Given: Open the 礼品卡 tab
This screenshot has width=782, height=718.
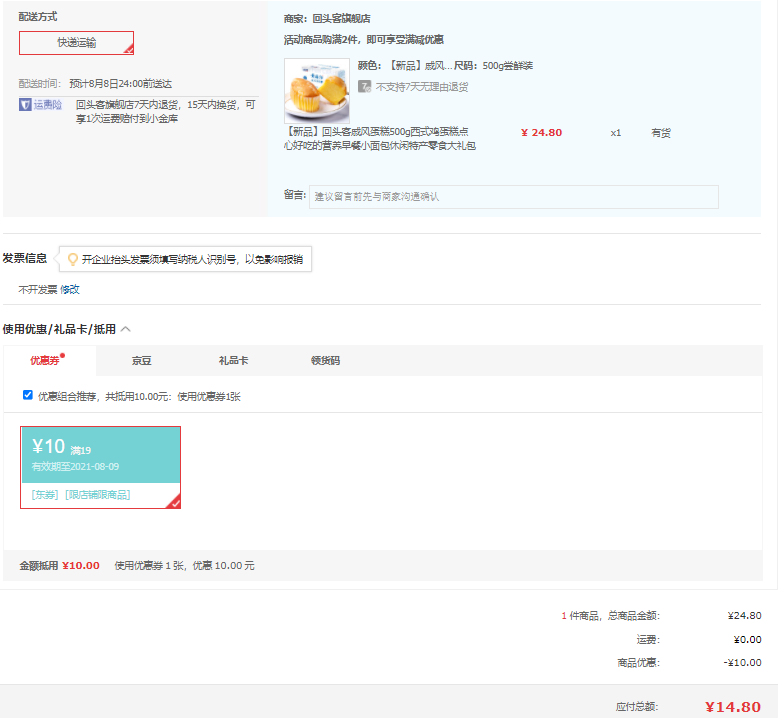Looking at the screenshot, I should coord(233,360).
